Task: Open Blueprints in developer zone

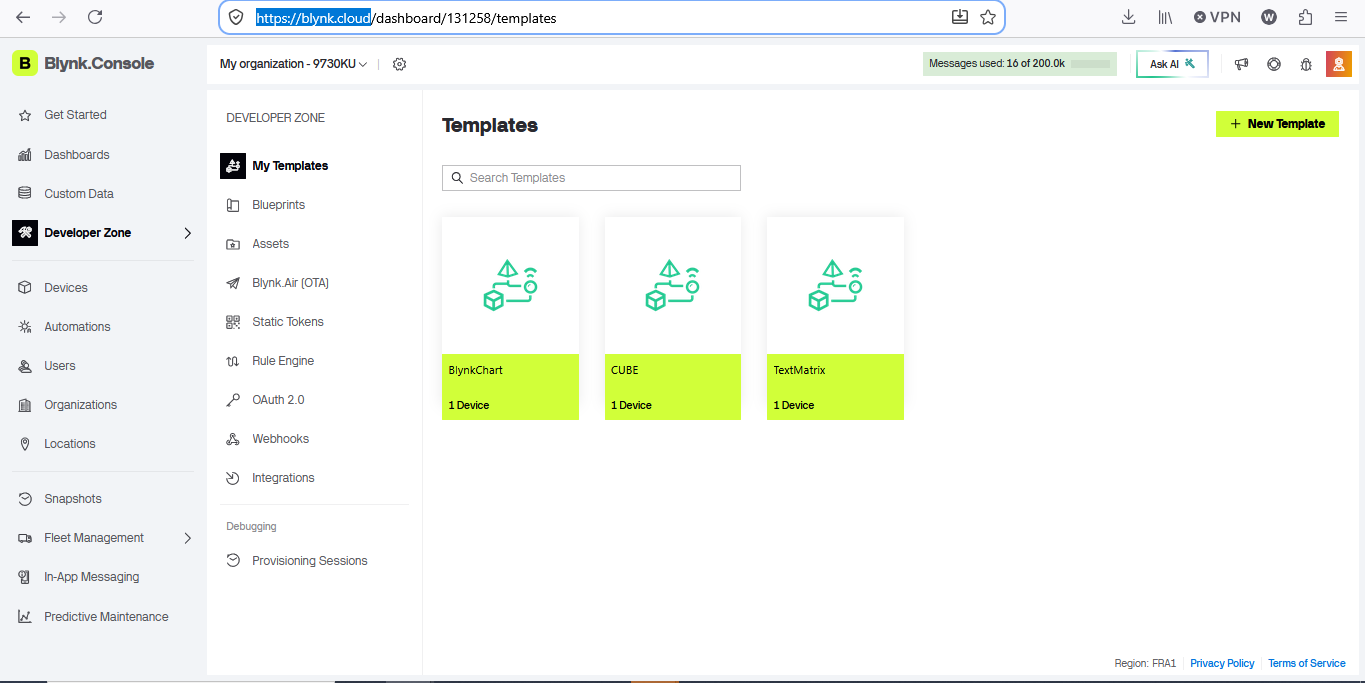Action: click(x=279, y=205)
